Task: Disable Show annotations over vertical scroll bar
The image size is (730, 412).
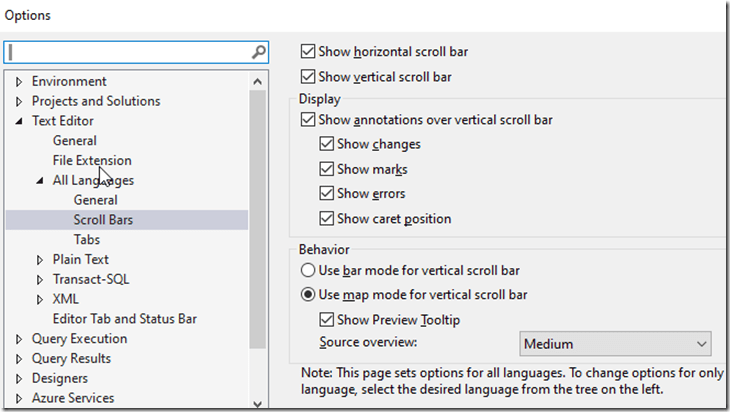Action: pyautogui.click(x=308, y=120)
